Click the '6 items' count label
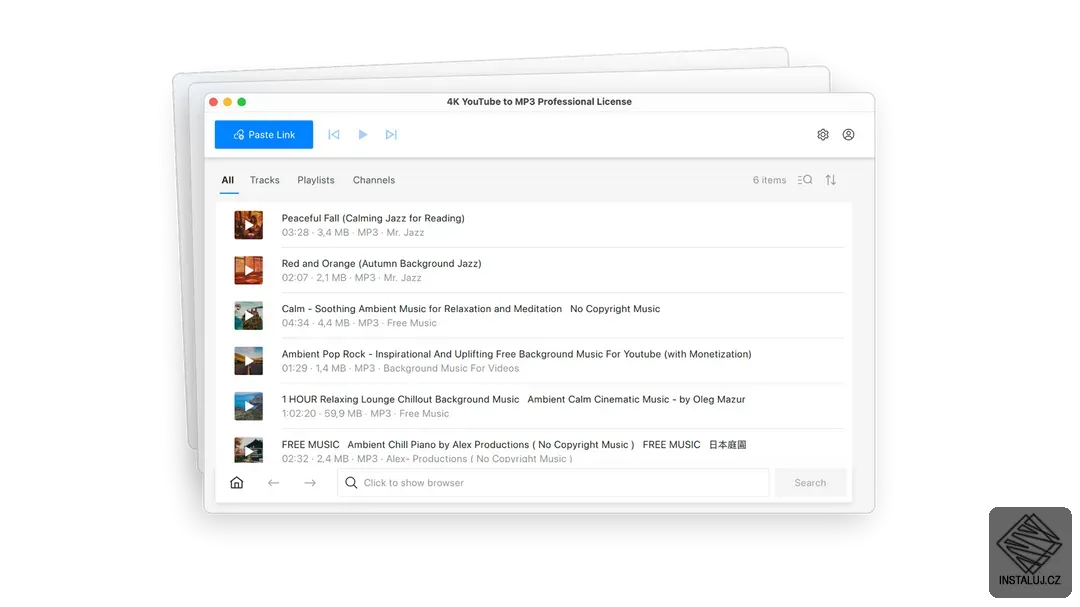The image size is (1080, 607). coord(769,180)
